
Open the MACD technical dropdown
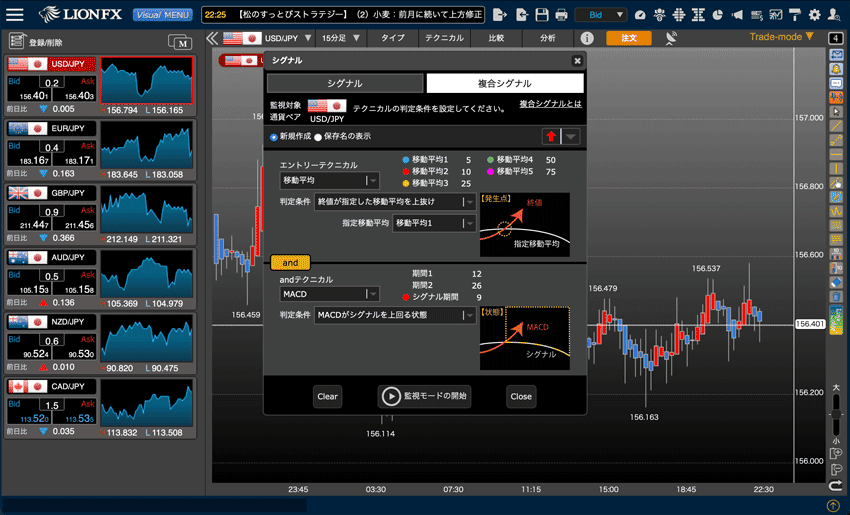[329, 294]
